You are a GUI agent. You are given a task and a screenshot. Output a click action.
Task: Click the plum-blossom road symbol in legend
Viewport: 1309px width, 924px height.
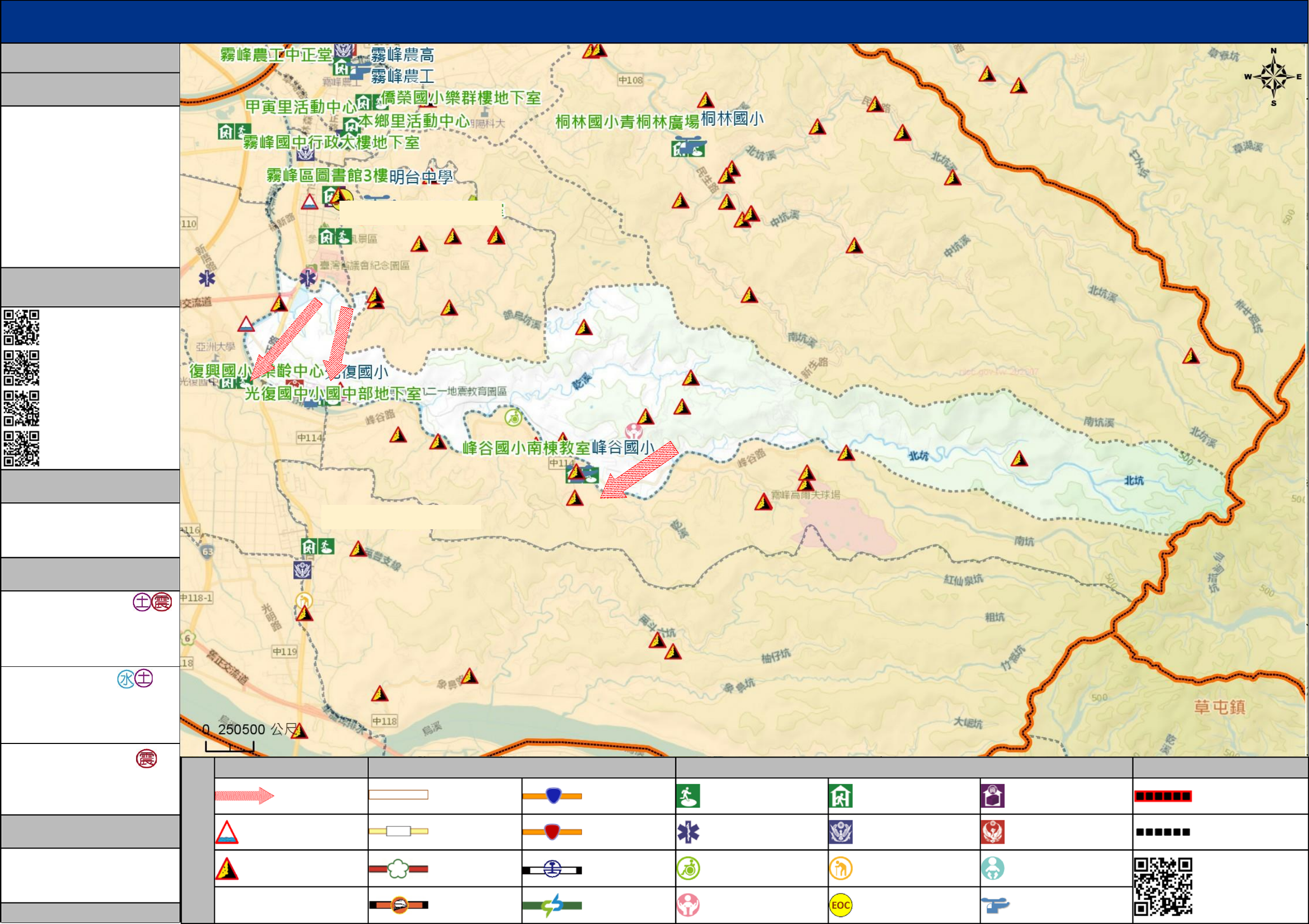click(398, 869)
